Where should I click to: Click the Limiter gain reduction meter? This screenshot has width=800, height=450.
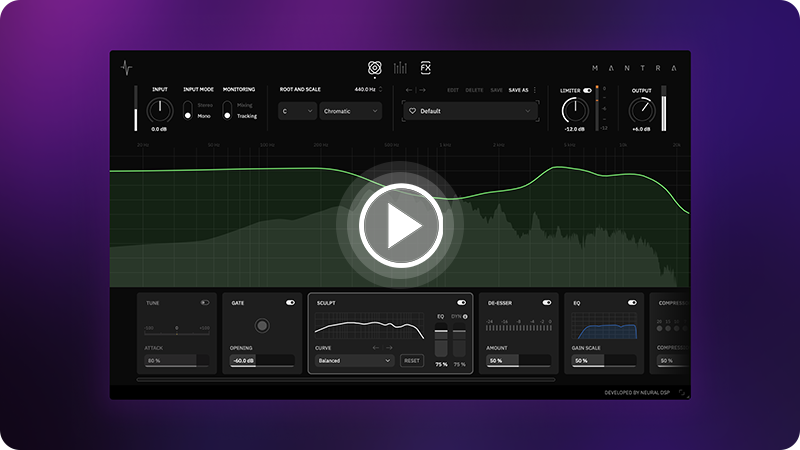597,108
